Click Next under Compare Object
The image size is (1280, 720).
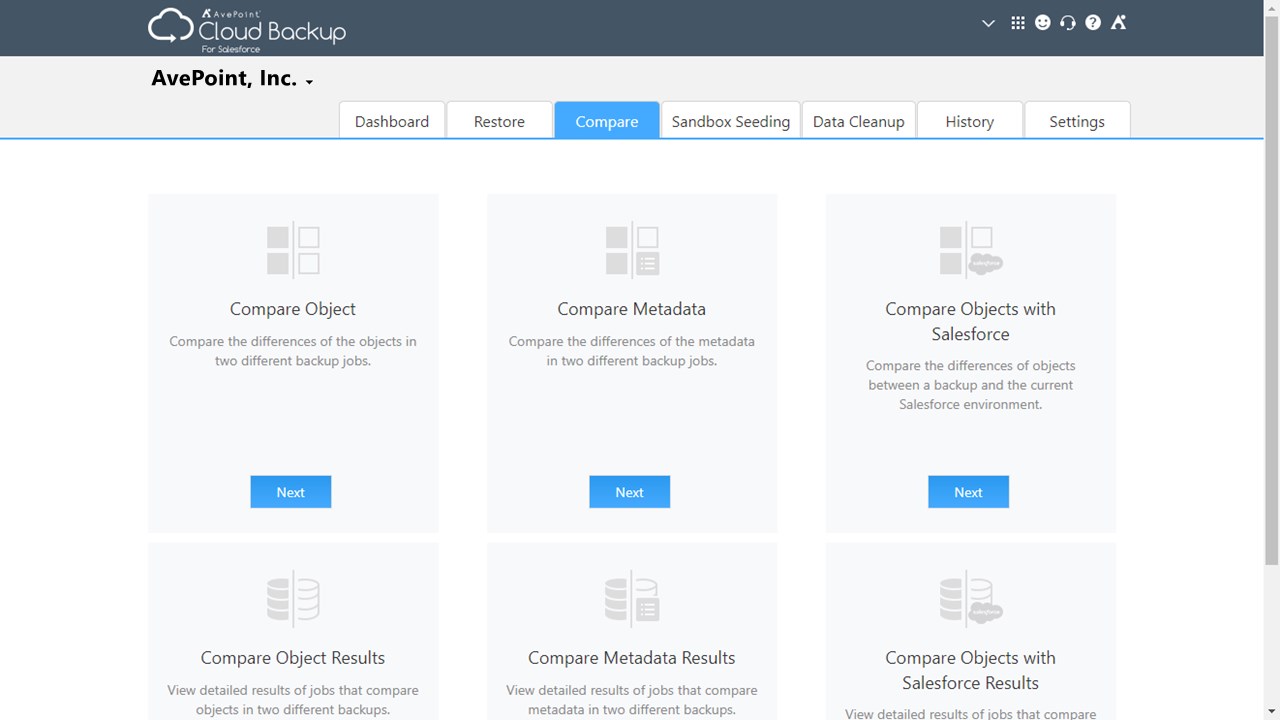tap(291, 492)
